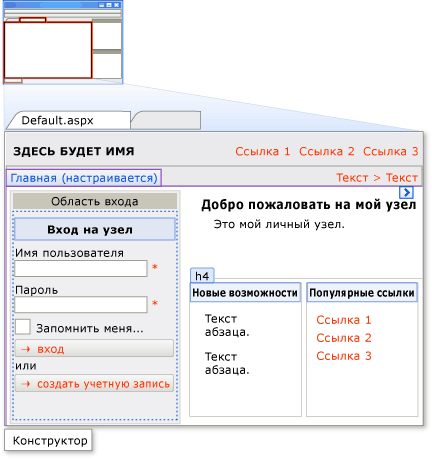The image size is (432, 460).
Task: Click the вход button
Action: click(94, 349)
